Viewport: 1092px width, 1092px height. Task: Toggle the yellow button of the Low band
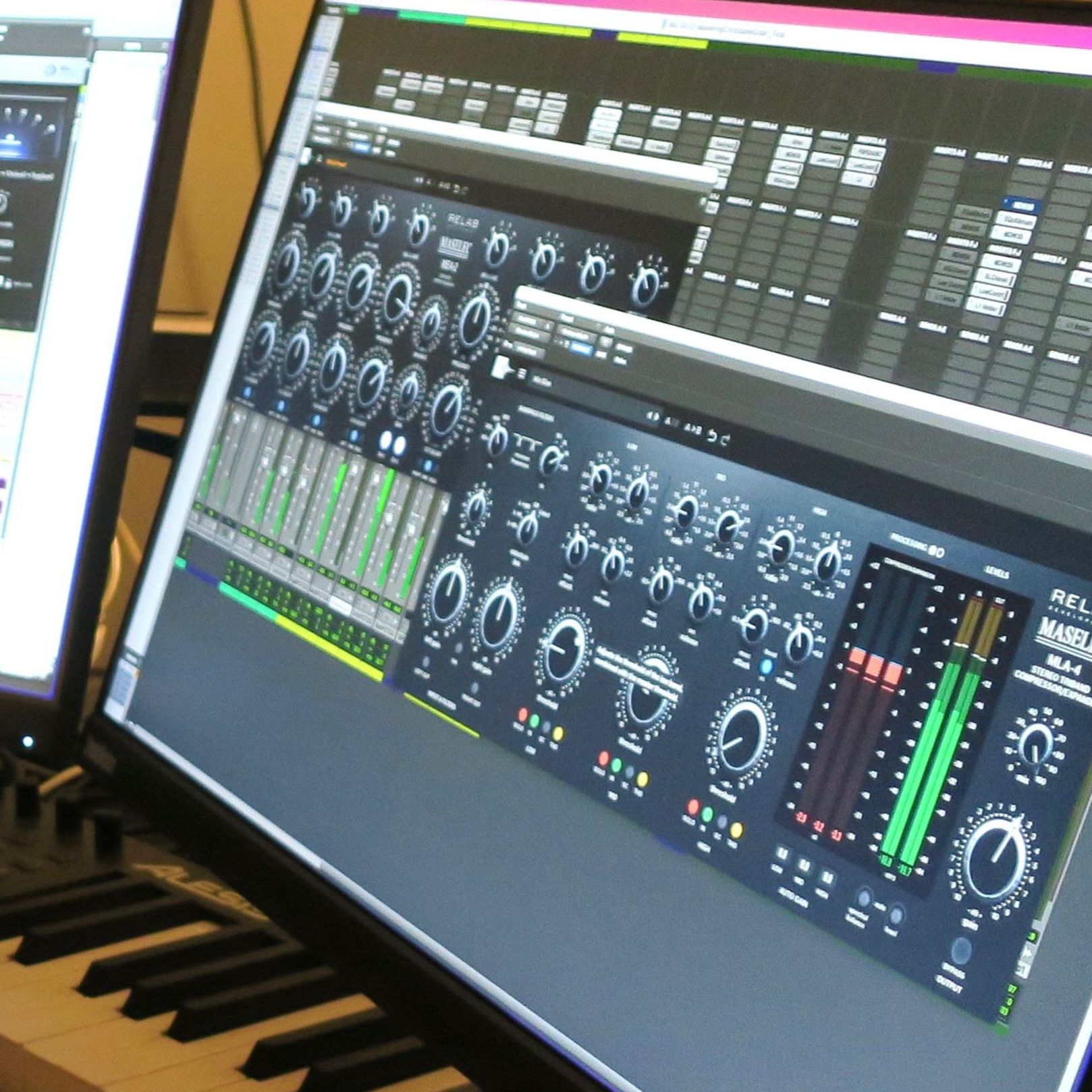(x=558, y=732)
